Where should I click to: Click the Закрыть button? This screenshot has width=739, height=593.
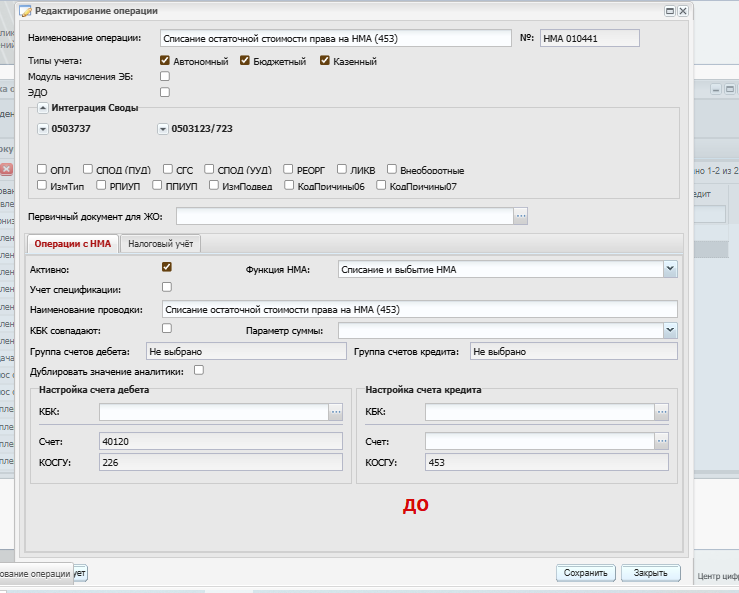click(x=650, y=573)
